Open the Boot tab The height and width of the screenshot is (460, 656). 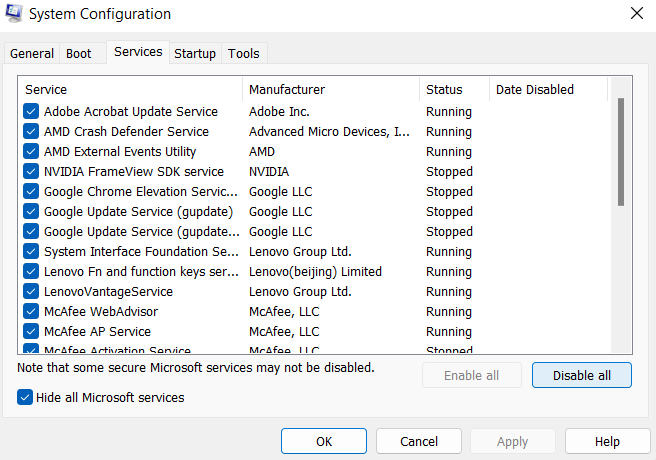coord(78,54)
